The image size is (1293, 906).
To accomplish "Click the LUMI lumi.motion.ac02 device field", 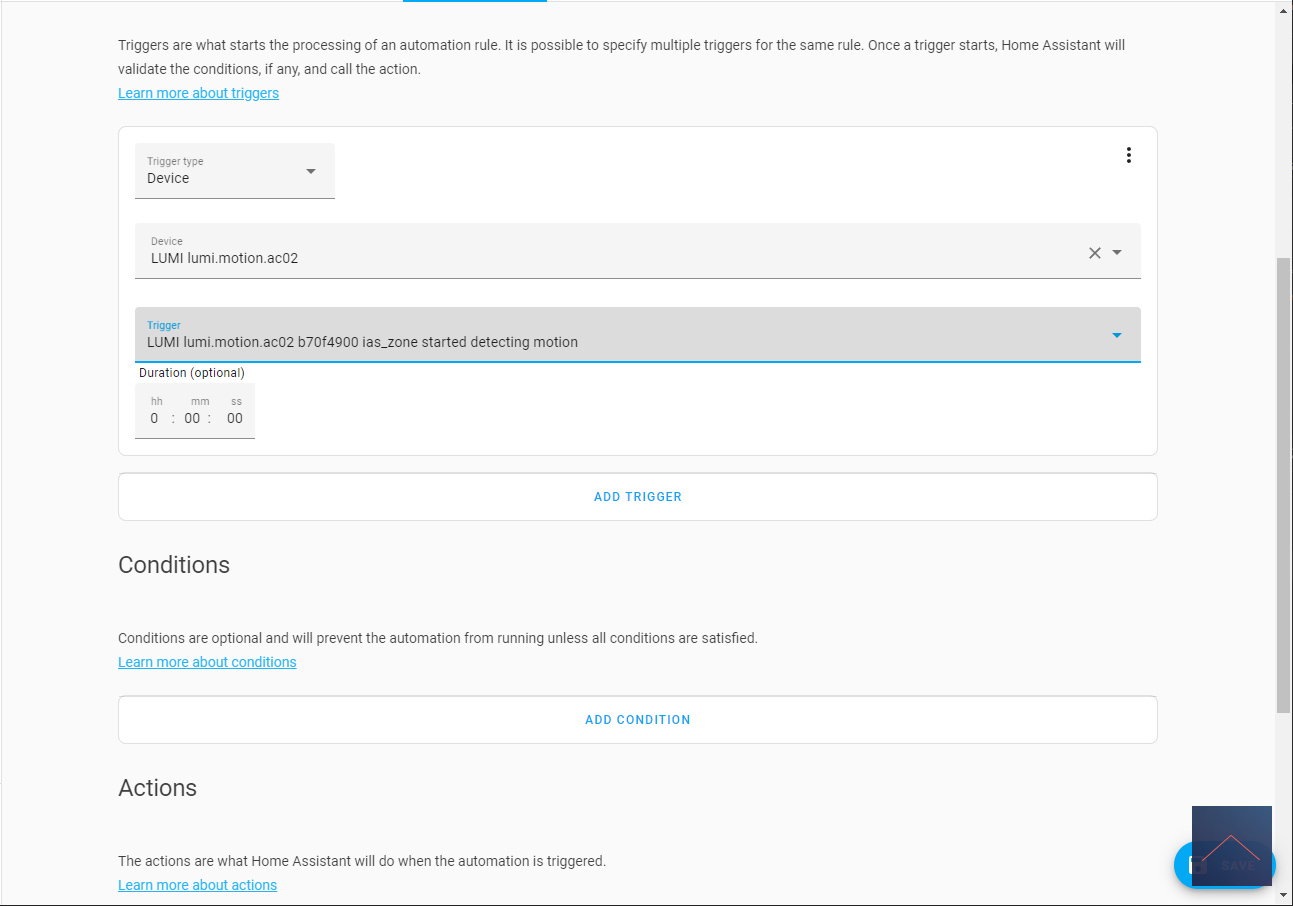I will coord(638,251).
